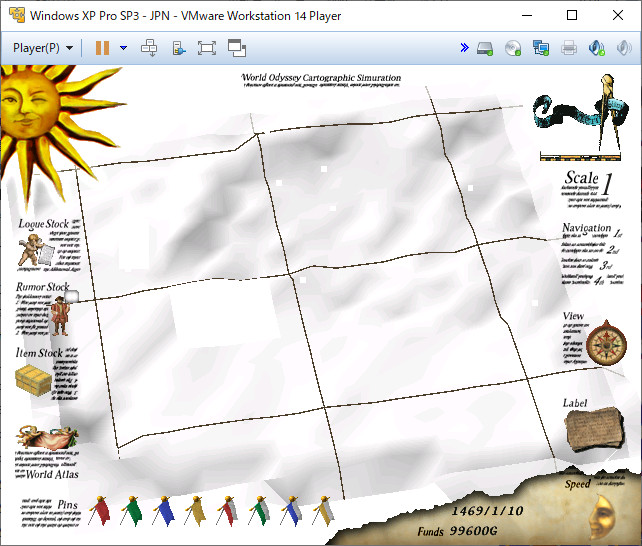Click the View compass rose
Image resolution: width=642 pixels, height=546 pixels.
point(606,344)
